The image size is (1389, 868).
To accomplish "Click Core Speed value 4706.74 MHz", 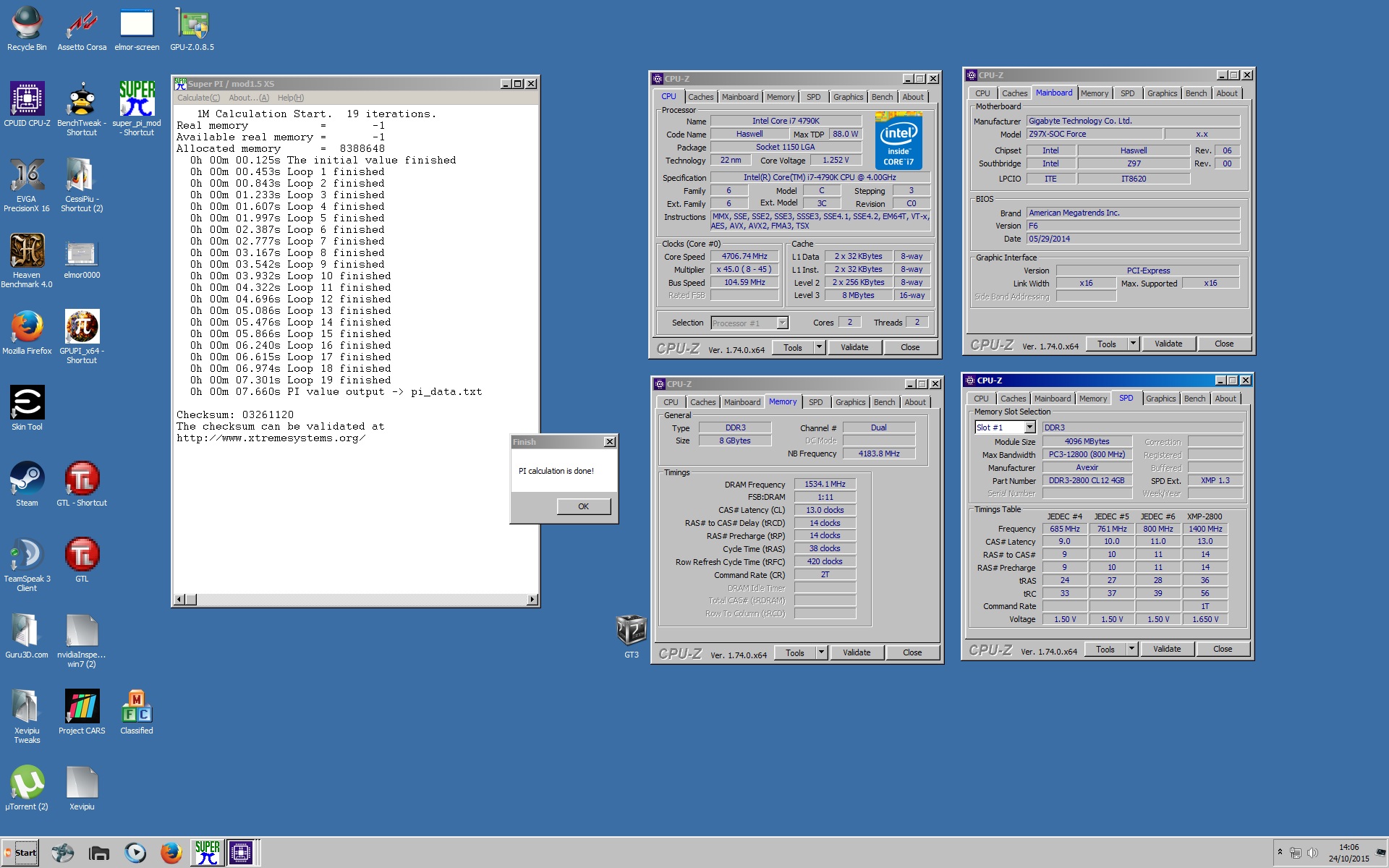I will [x=744, y=256].
